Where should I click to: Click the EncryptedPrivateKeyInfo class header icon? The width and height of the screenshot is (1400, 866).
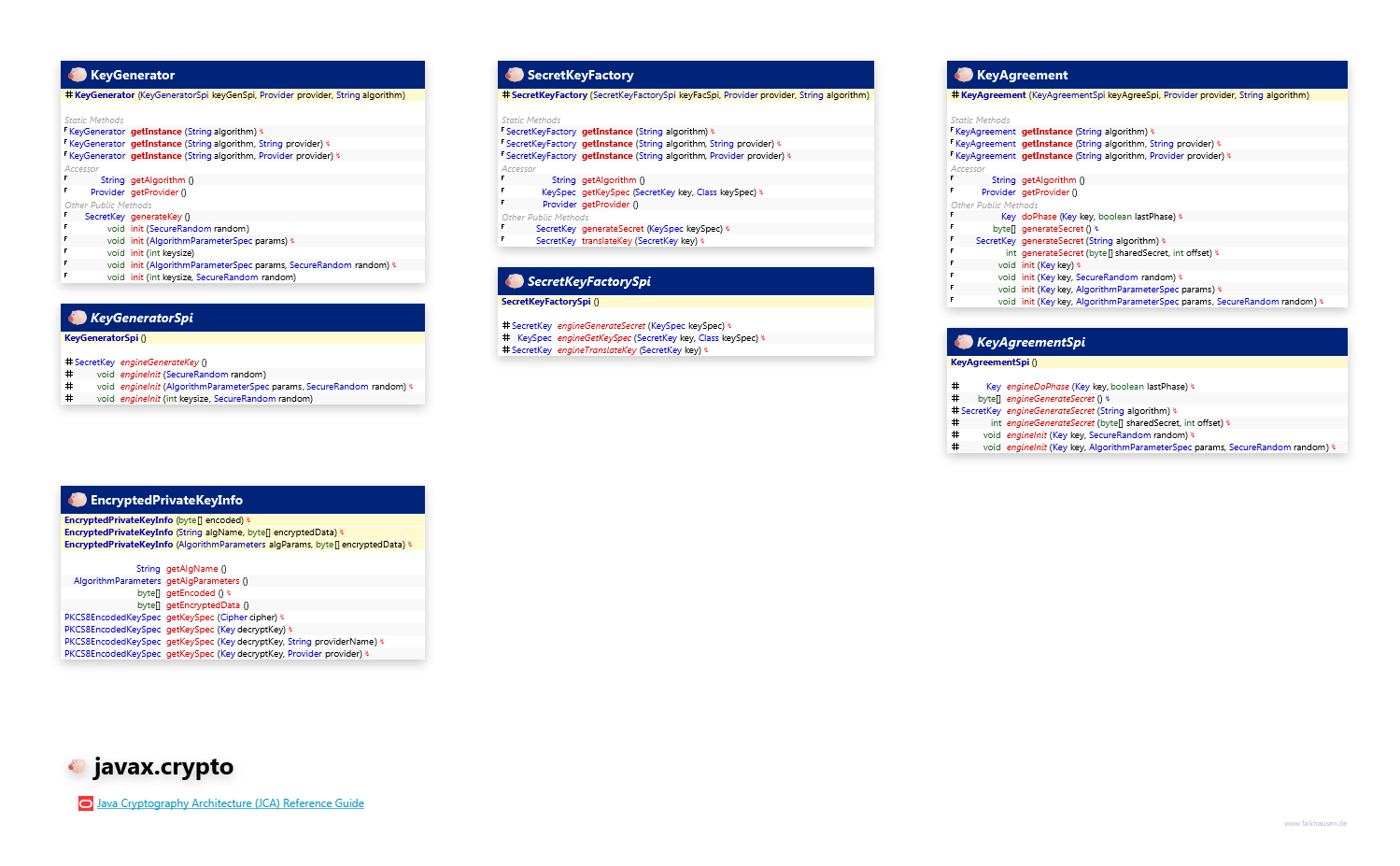click(78, 500)
